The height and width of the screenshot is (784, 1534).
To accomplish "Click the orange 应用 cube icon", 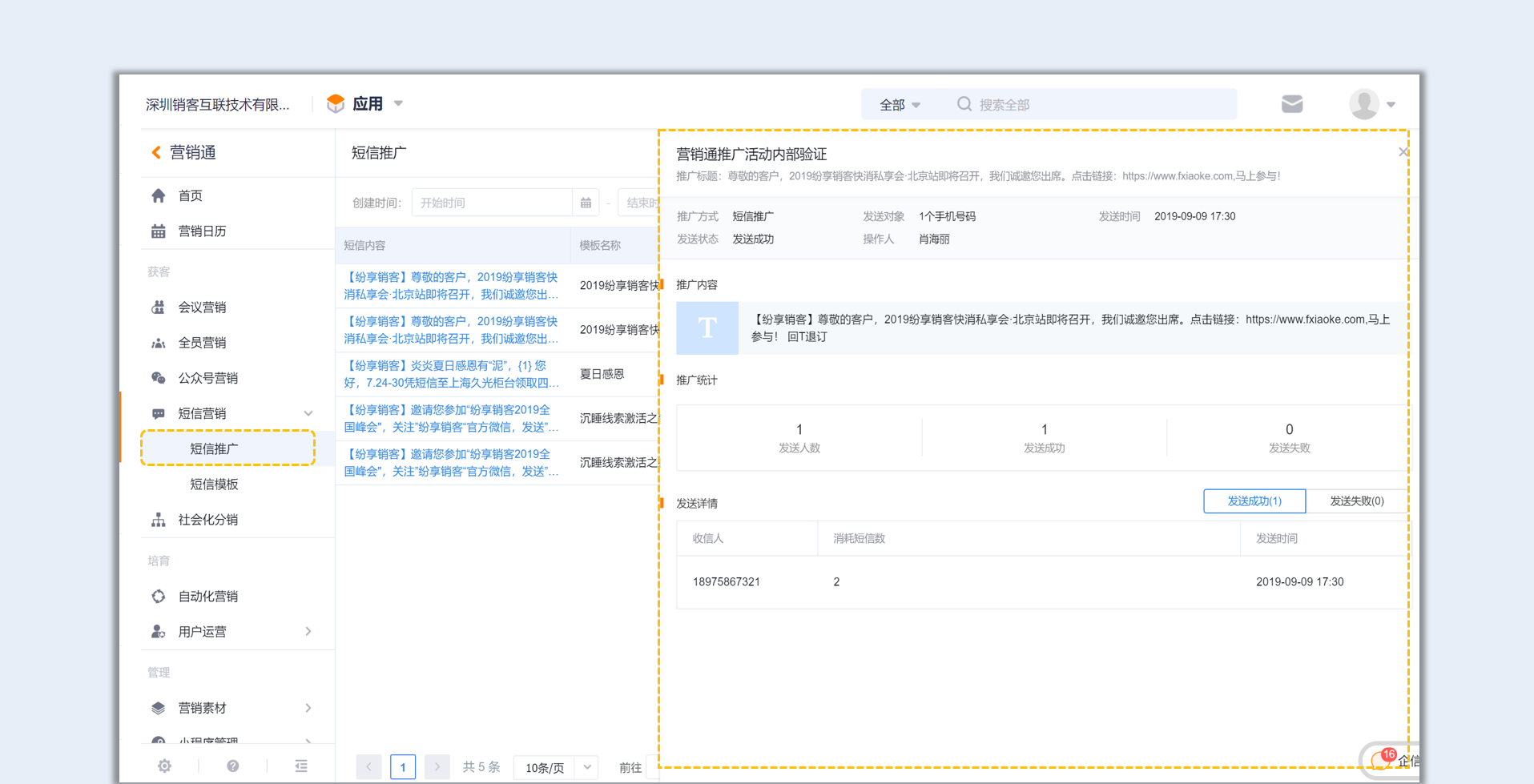I will tap(336, 103).
